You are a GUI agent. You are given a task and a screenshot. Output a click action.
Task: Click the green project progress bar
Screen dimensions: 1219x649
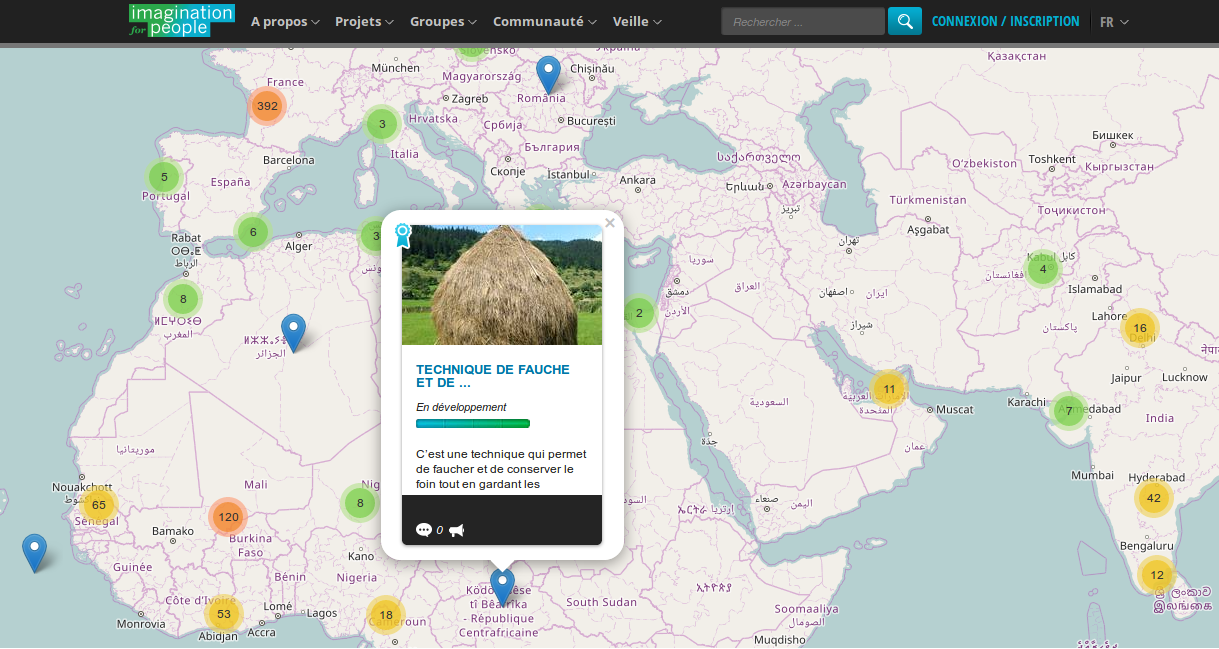[473, 424]
